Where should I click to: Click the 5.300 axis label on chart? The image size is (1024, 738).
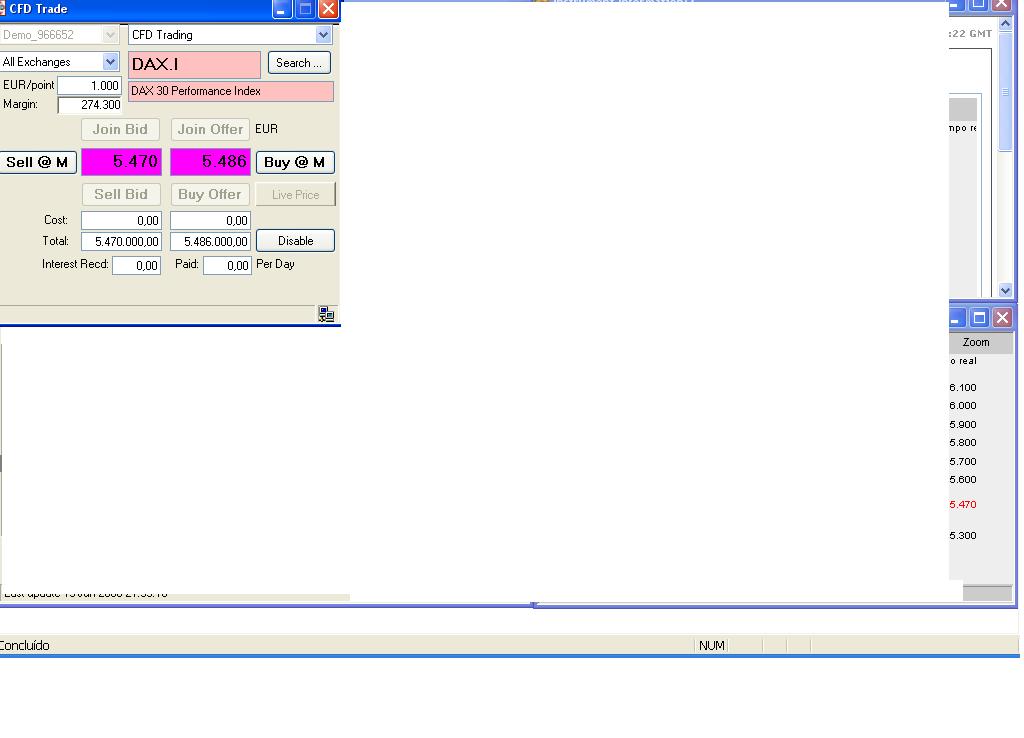pyautogui.click(x=963, y=535)
